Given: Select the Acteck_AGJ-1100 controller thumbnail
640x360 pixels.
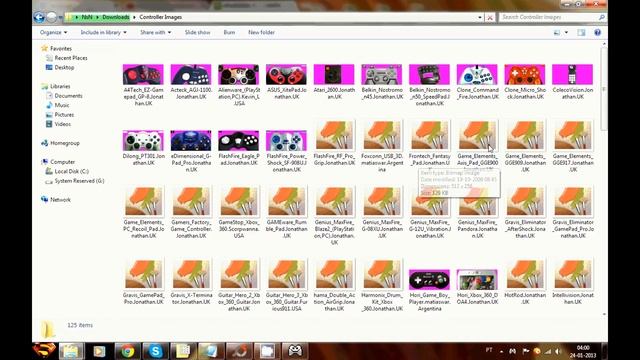Looking at the screenshot, I should point(191,74).
